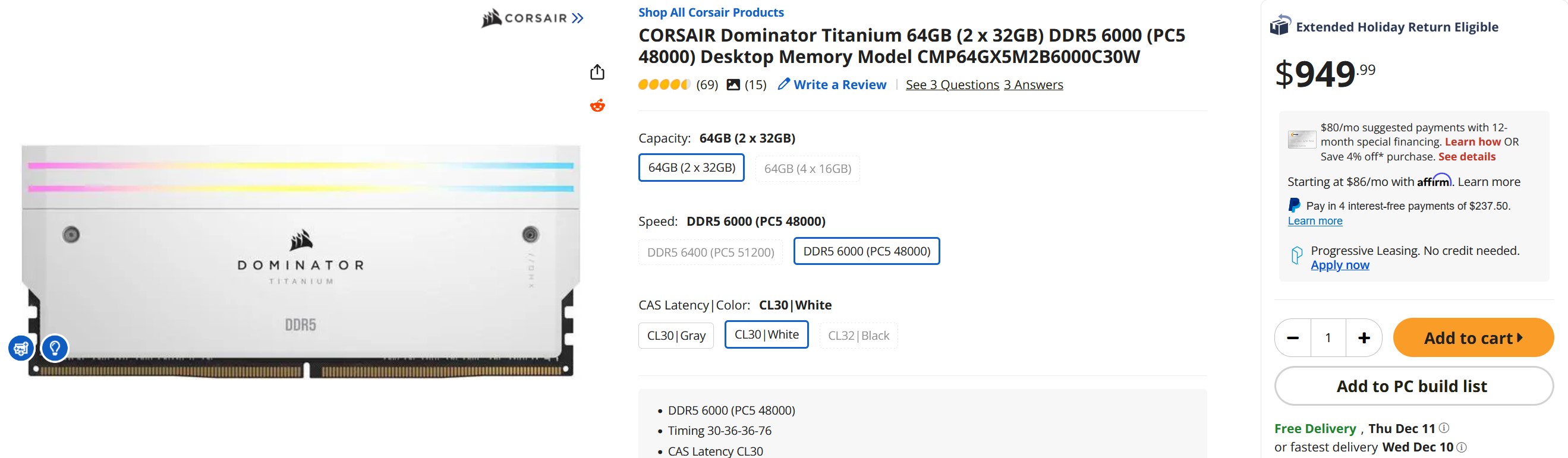This screenshot has height=458, width=1568.
Task: Click the blue compare icon left of the lightbulb
Action: [x=21, y=348]
